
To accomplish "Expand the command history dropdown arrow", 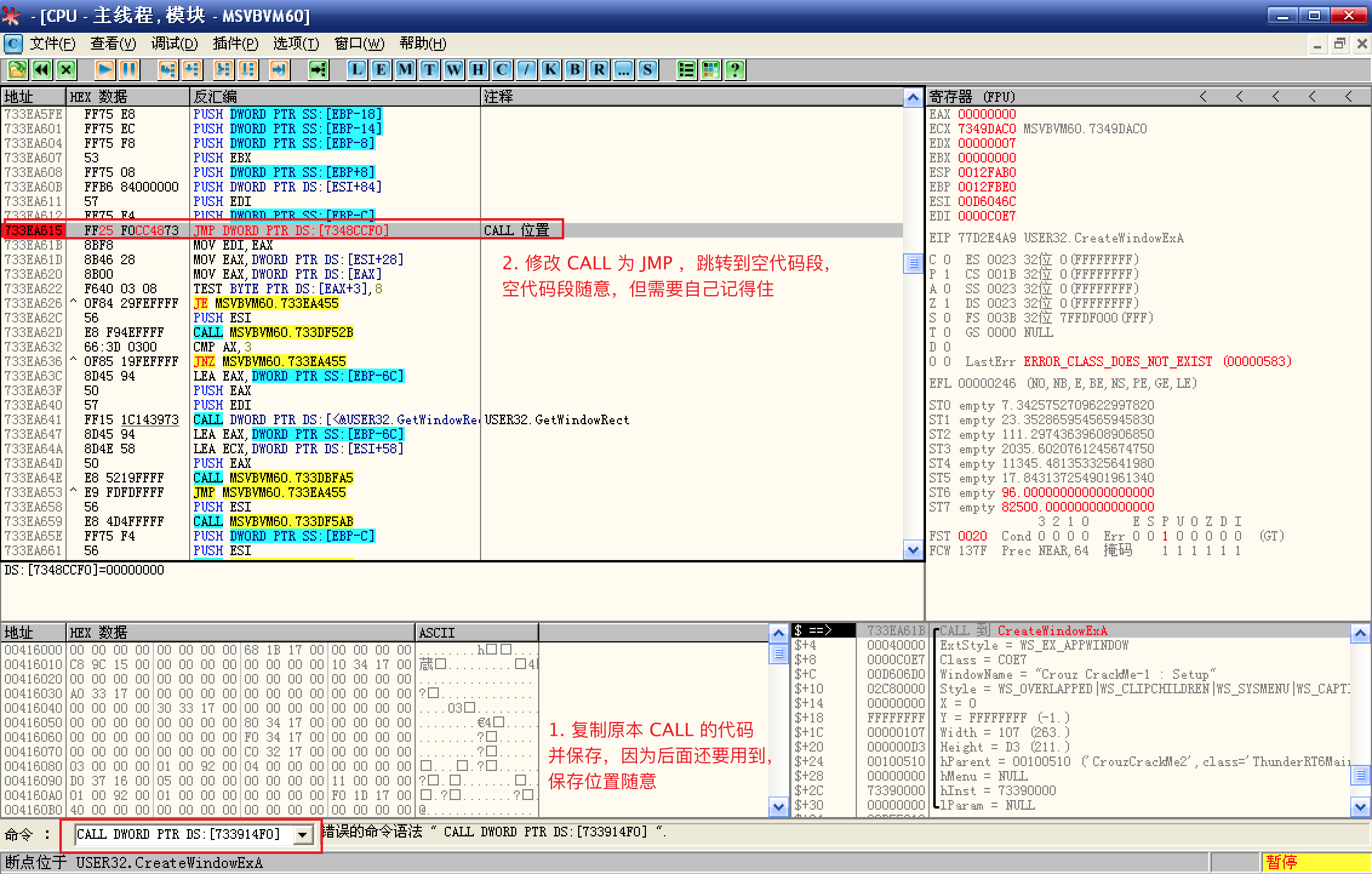I will pyautogui.click(x=302, y=834).
